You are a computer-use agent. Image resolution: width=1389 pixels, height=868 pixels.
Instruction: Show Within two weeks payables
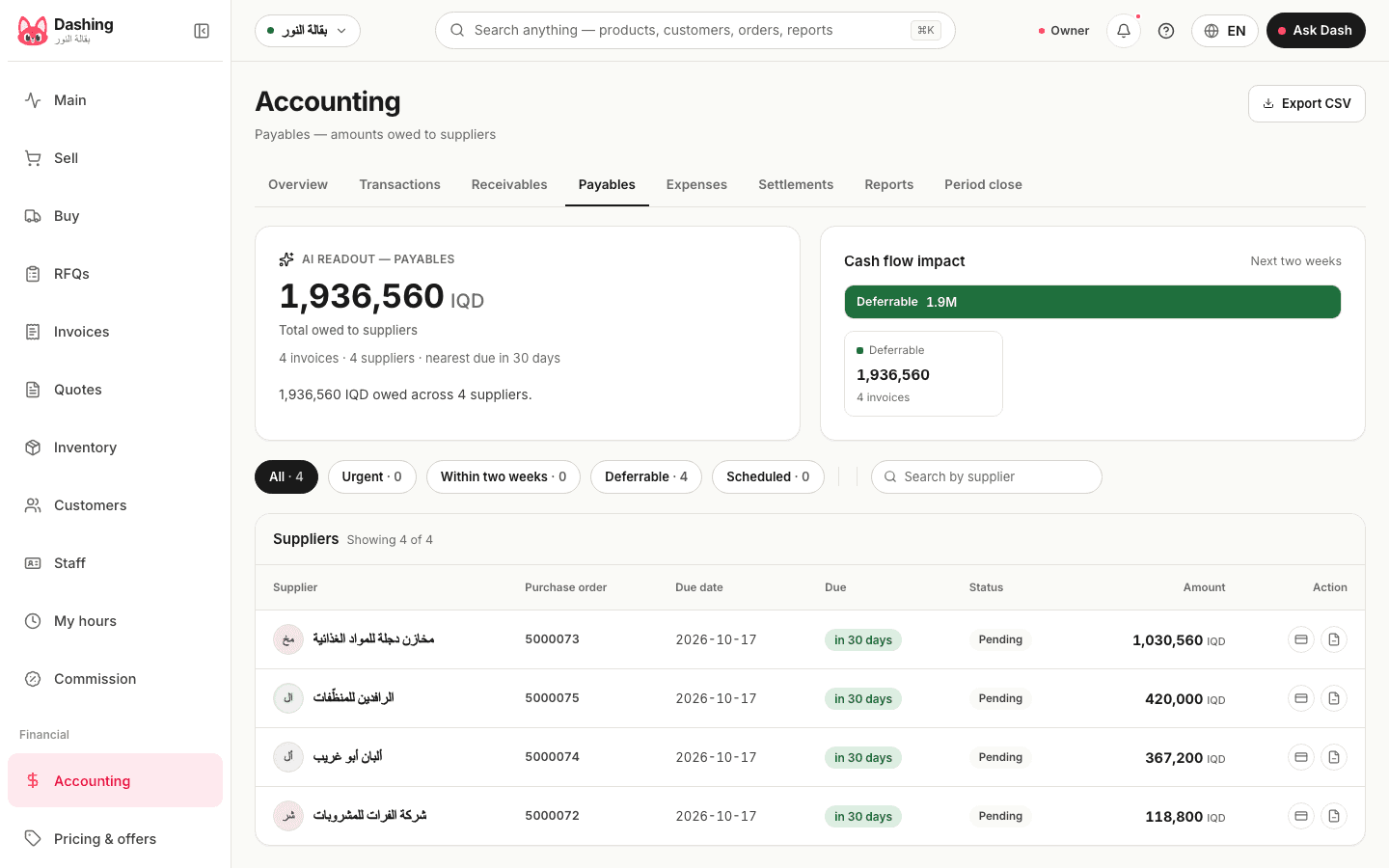504,476
